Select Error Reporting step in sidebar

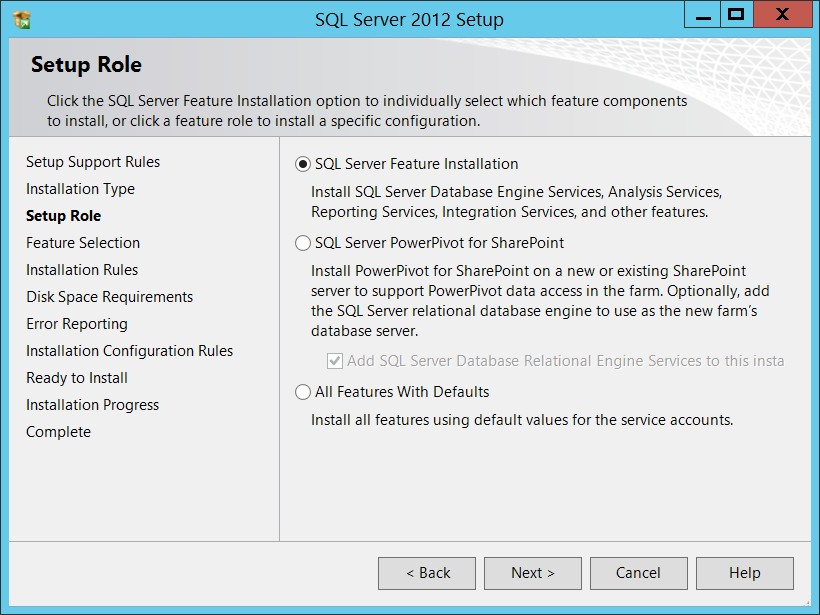[77, 324]
